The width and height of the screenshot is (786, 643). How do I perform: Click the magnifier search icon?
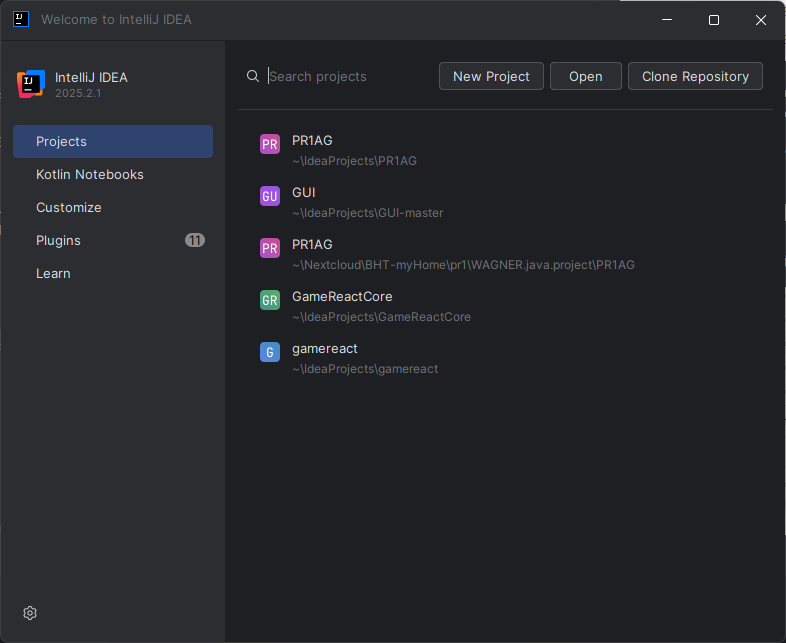coord(253,77)
